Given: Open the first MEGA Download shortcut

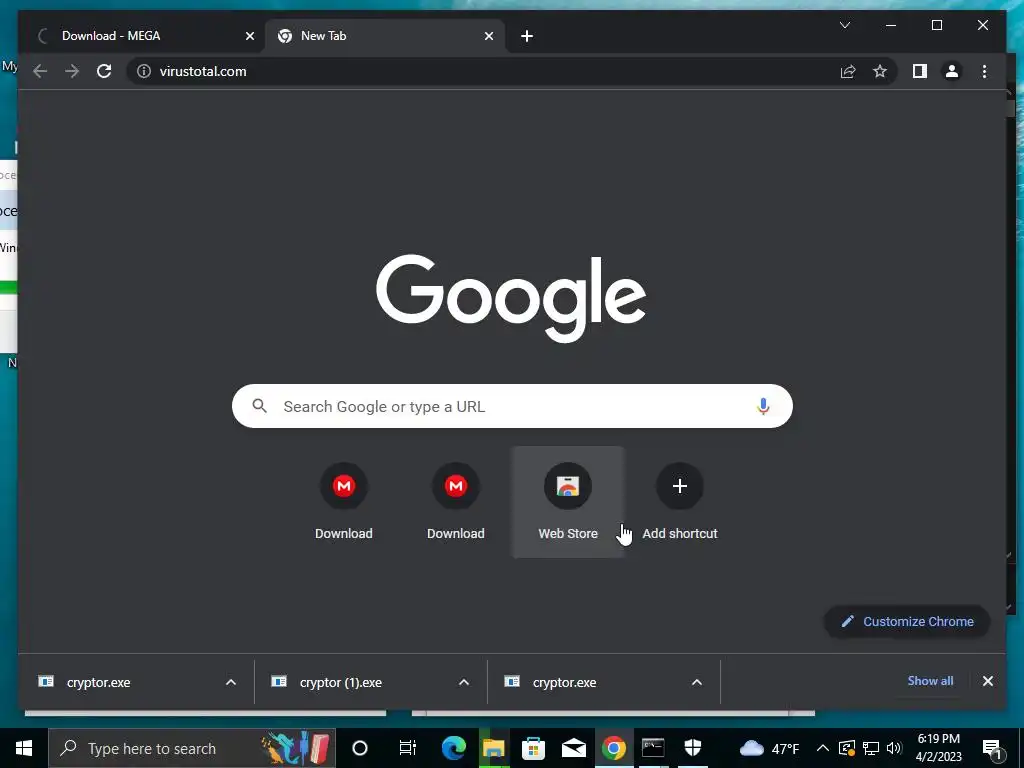Looking at the screenshot, I should [x=344, y=502].
